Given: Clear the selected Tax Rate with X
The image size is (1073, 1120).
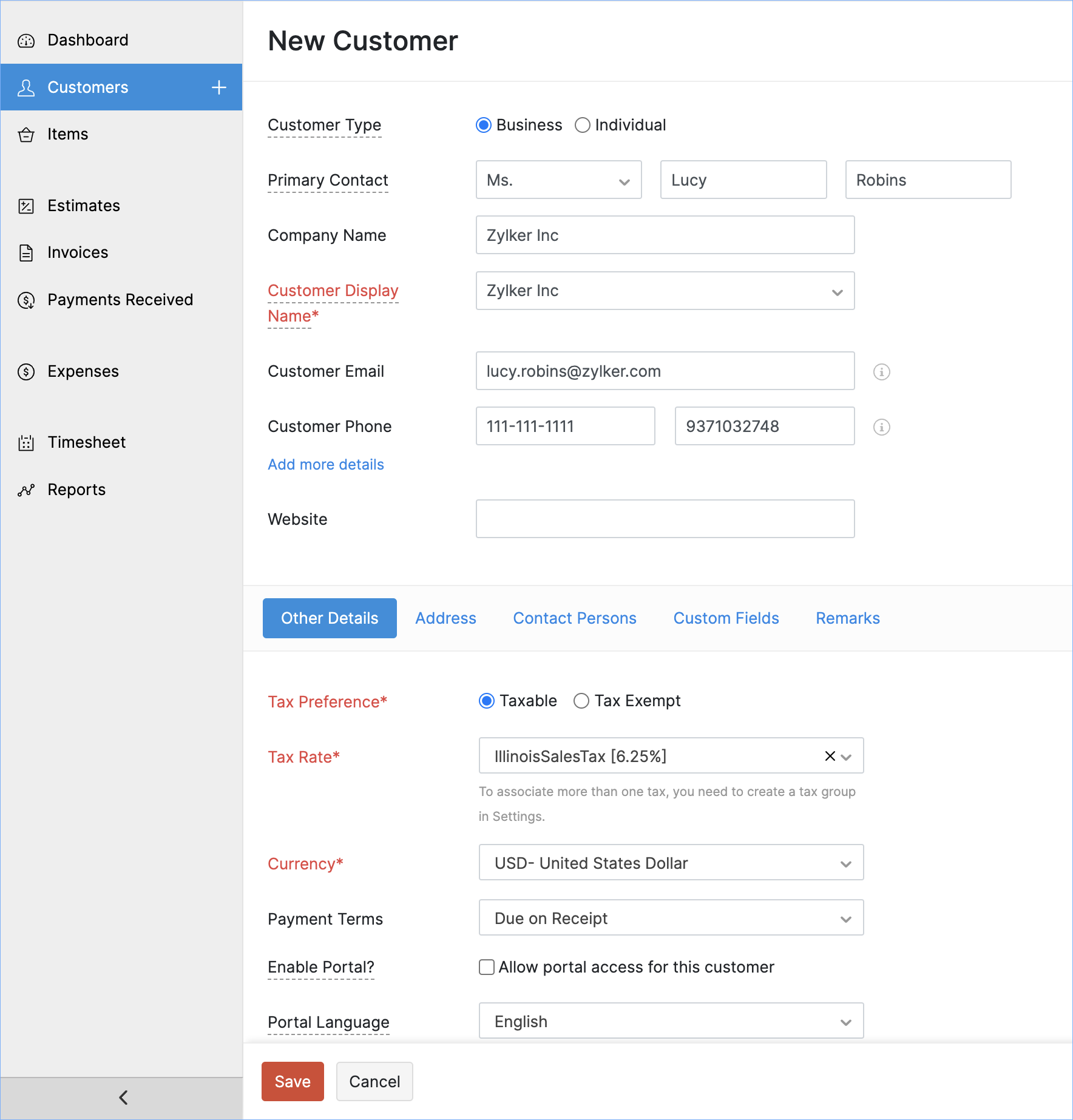Looking at the screenshot, I should point(830,756).
